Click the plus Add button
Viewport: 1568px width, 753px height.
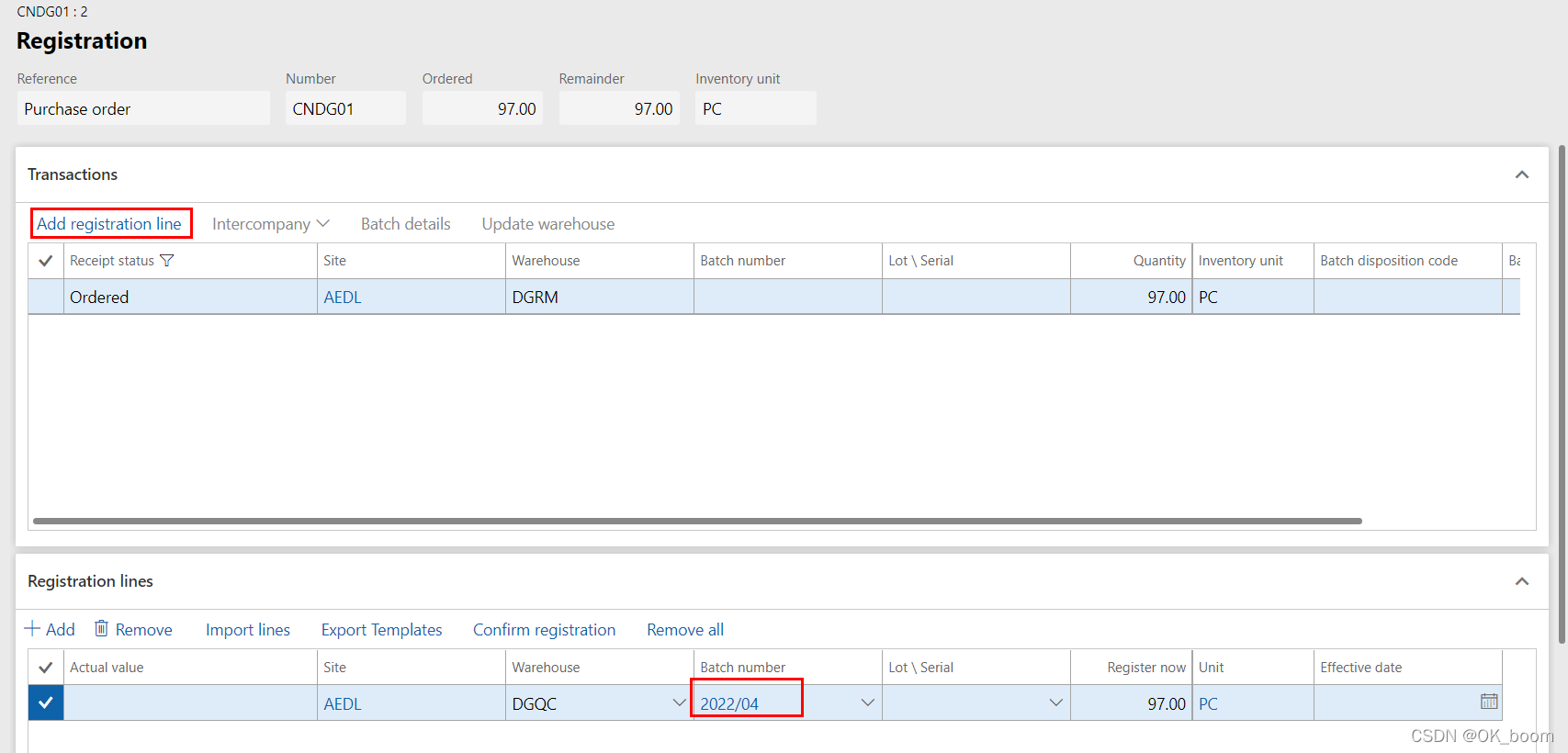coord(50,629)
